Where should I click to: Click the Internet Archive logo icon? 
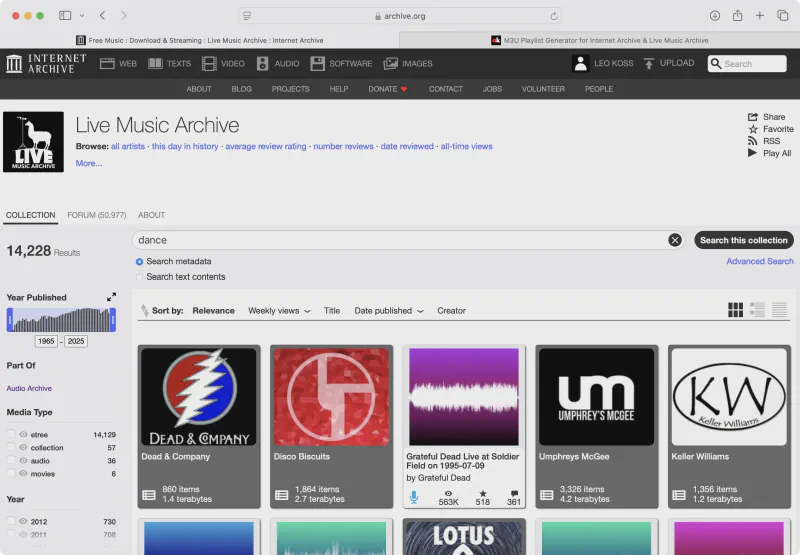(x=14, y=64)
